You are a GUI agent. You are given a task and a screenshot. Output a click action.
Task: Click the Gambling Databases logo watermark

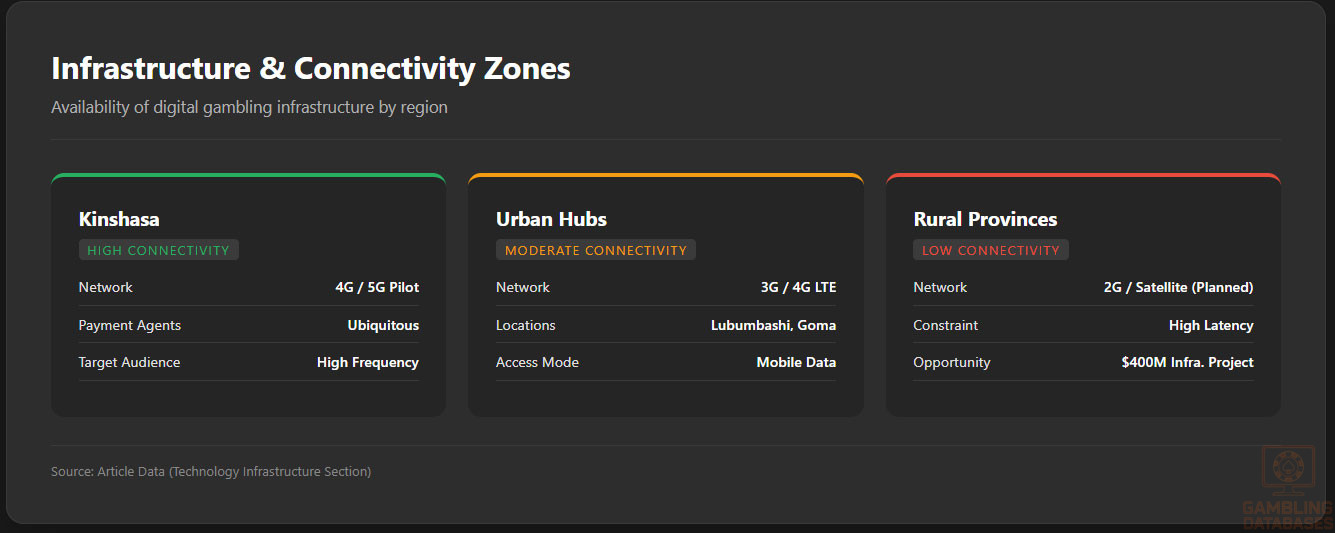point(1287,488)
